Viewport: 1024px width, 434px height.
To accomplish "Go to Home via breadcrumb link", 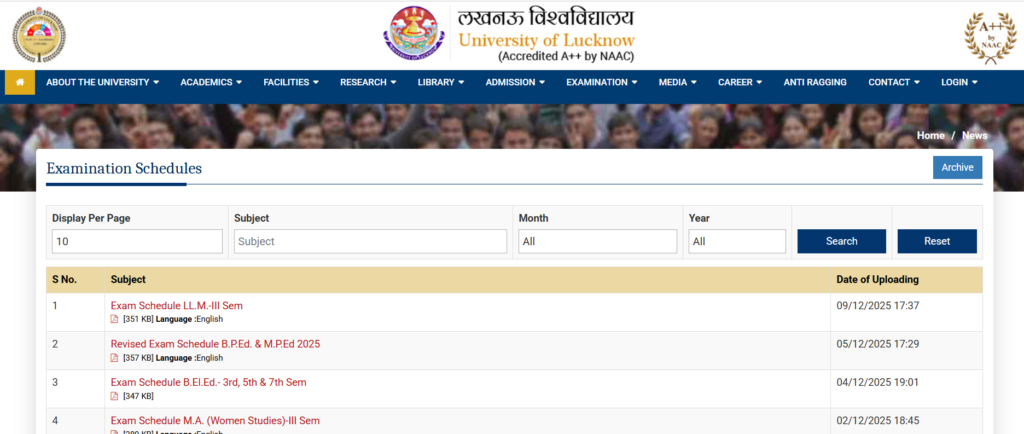I will pyautogui.click(x=930, y=135).
